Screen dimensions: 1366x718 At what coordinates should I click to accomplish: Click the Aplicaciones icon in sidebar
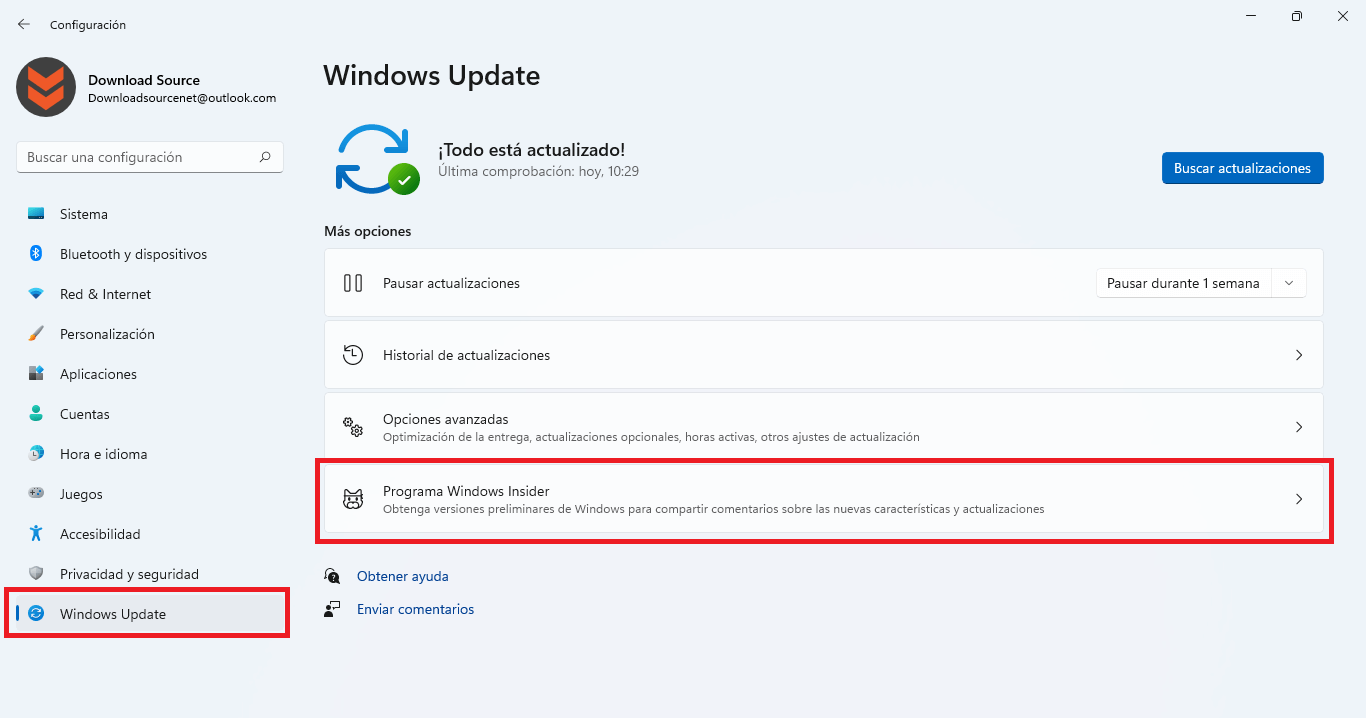coord(36,374)
